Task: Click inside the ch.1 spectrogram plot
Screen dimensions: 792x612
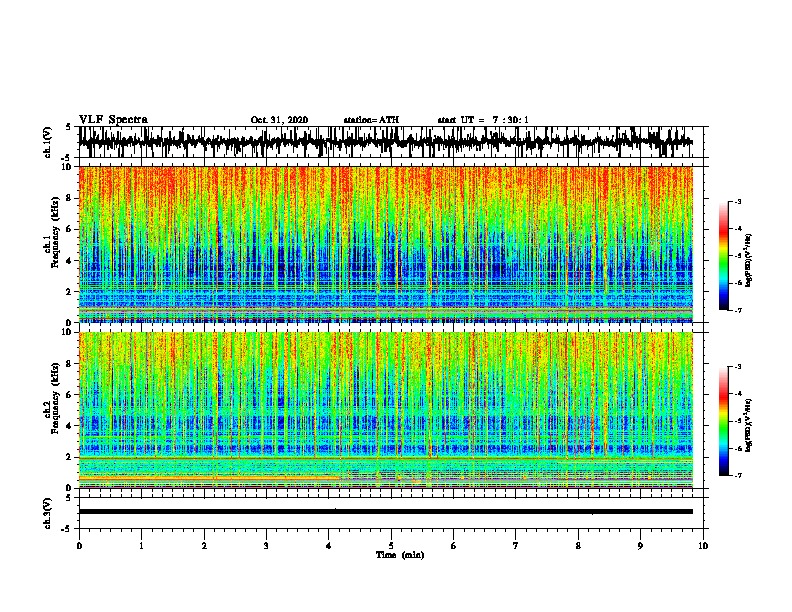Action: pyautogui.click(x=385, y=244)
